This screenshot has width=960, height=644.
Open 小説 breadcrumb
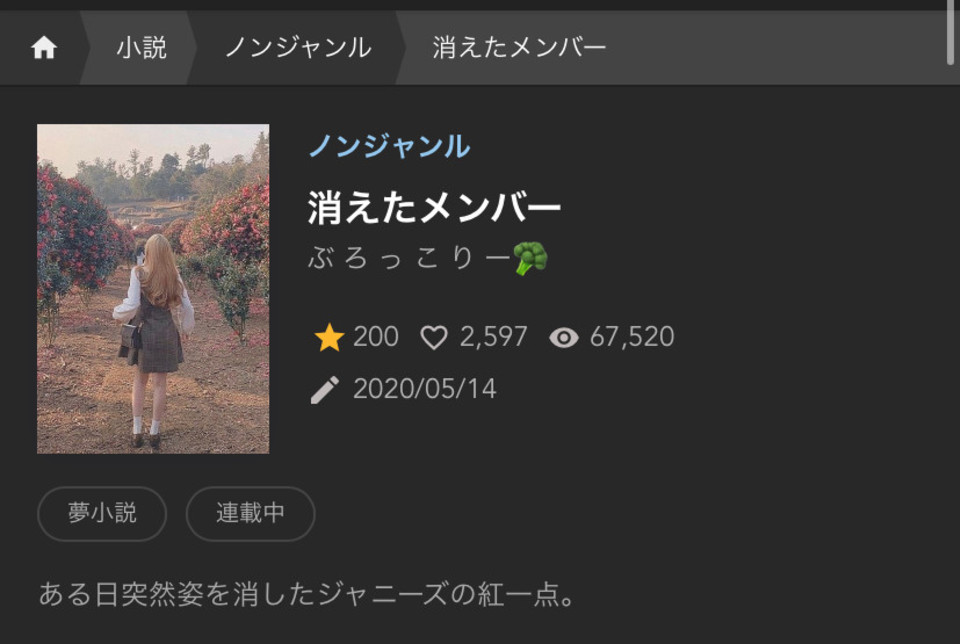(141, 48)
